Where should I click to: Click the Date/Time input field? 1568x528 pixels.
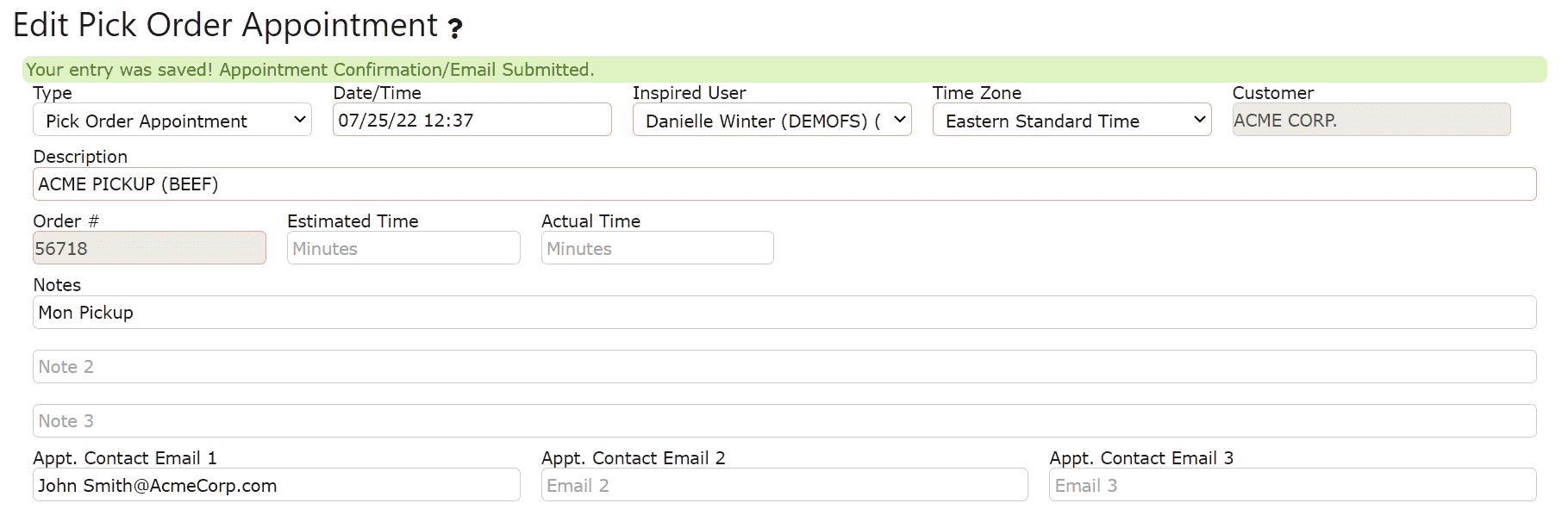pyautogui.click(x=472, y=121)
